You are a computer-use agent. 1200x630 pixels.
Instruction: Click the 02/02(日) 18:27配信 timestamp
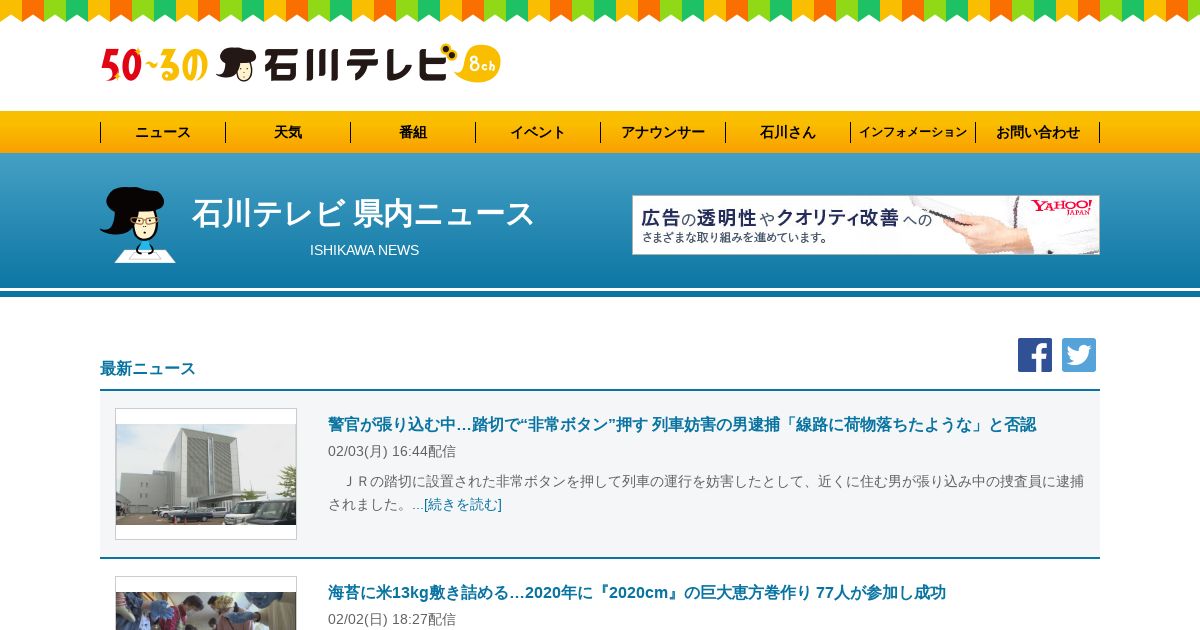(392, 619)
